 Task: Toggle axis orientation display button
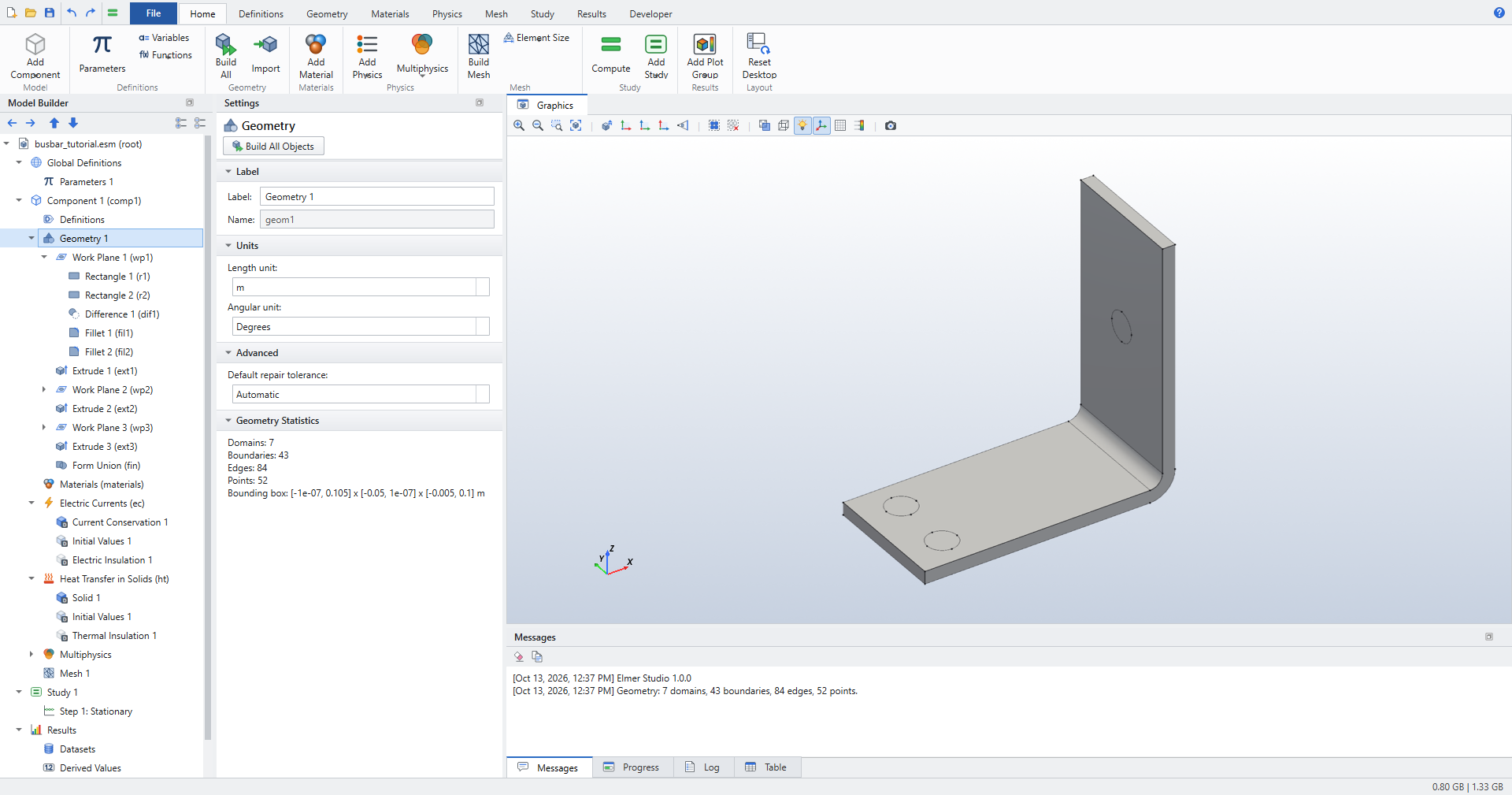click(821, 125)
